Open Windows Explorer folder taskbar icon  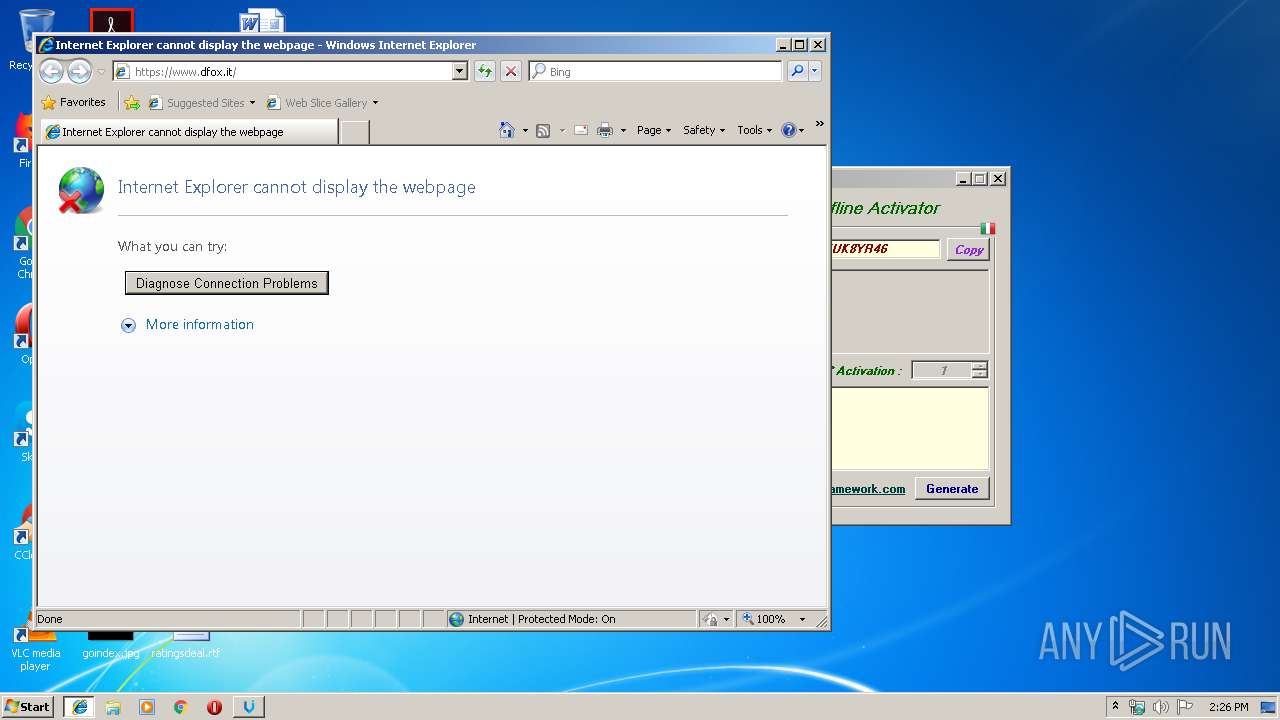coord(113,707)
